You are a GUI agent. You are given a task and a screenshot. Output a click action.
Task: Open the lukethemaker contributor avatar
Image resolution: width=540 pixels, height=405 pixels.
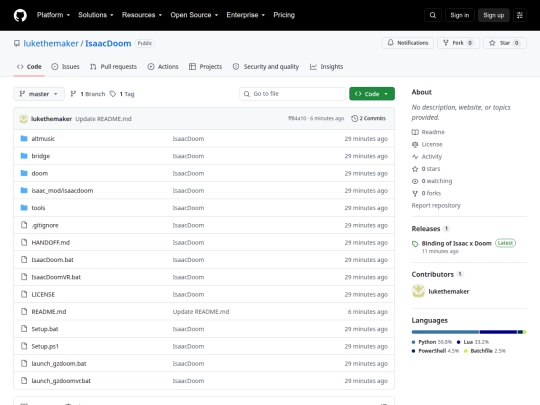(x=418, y=291)
